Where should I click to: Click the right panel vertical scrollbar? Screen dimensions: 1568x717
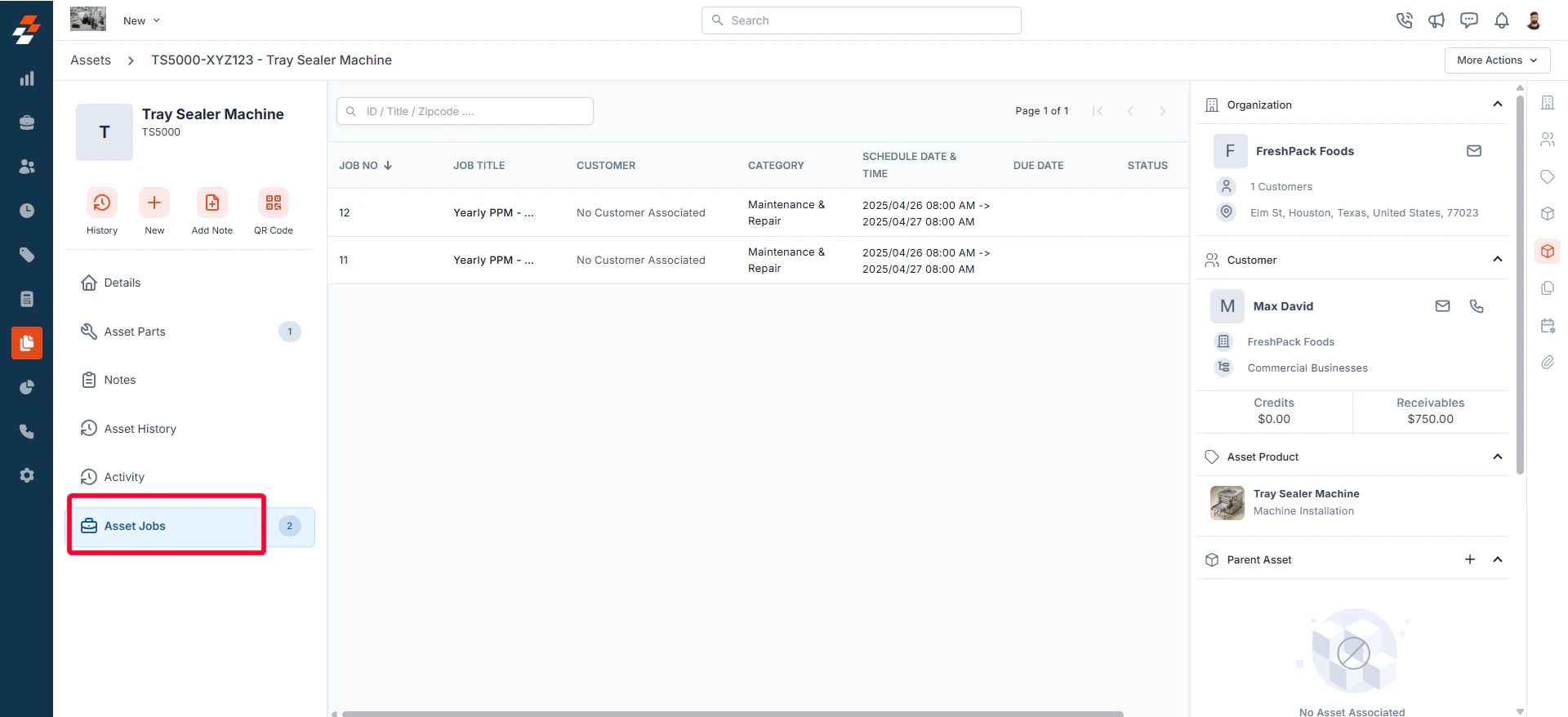click(x=1520, y=284)
